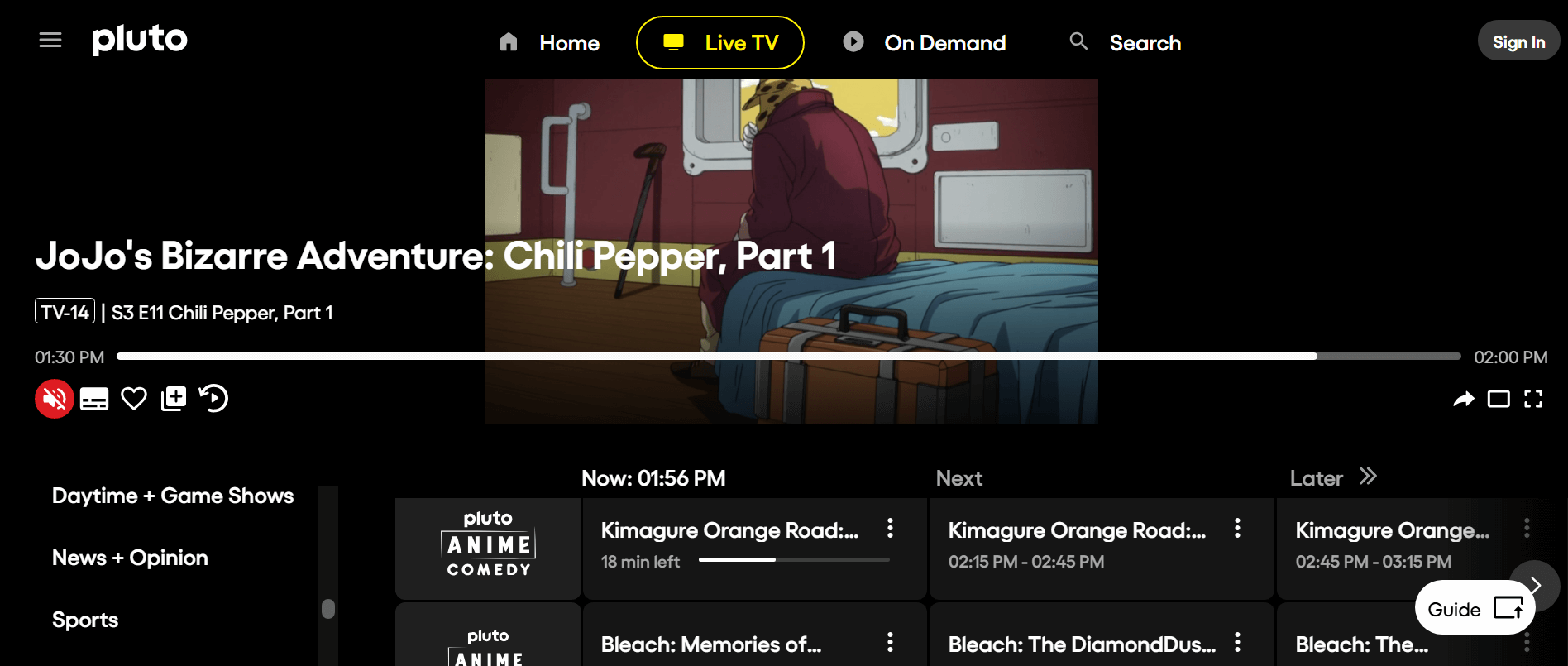Screen dimensions: 1568x666
Task: Open On Demand section
Action: tap(925, 42)
